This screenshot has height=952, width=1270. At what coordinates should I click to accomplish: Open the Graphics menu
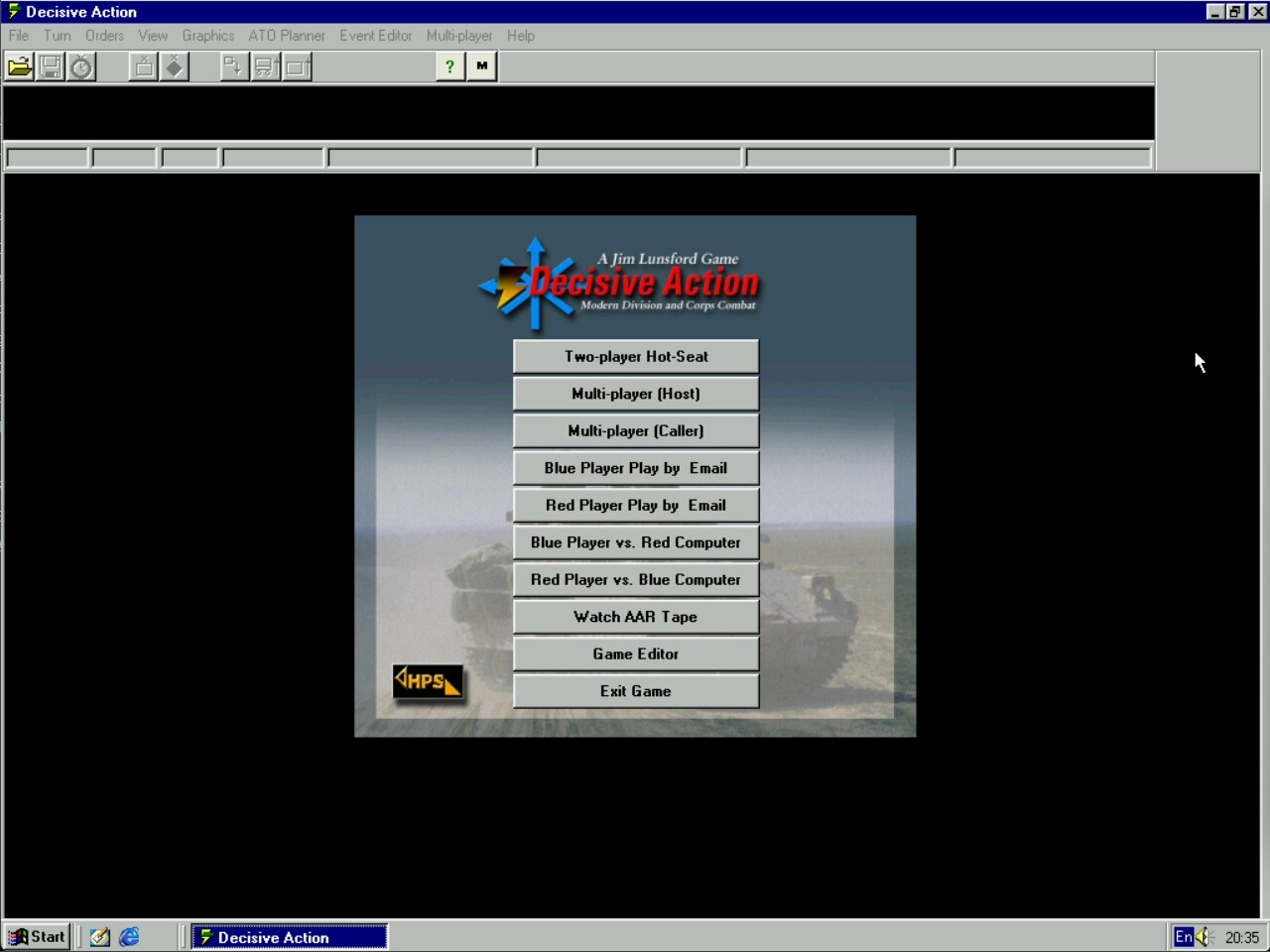coord(208,36)
